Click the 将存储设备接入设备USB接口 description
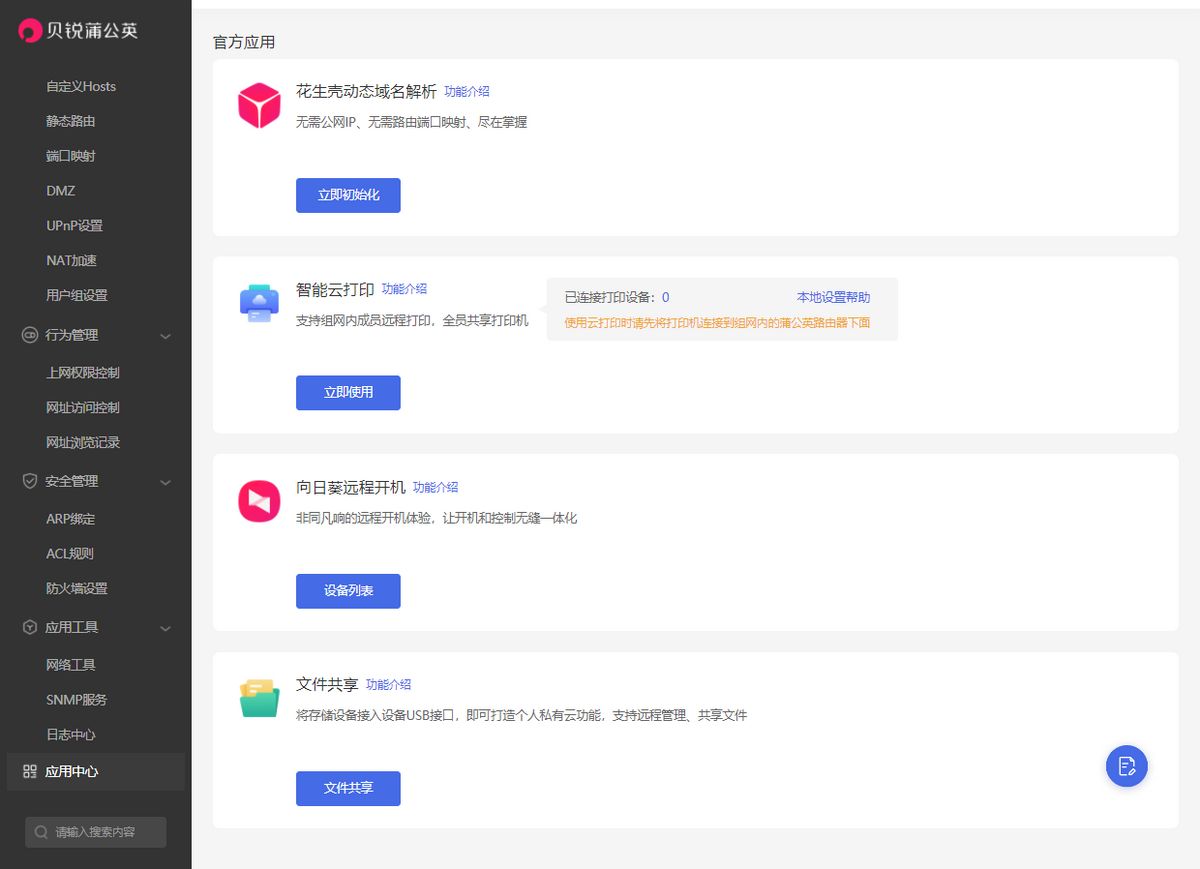The width and height of the screenshot is (1200, 869). (x=521, y=715)
